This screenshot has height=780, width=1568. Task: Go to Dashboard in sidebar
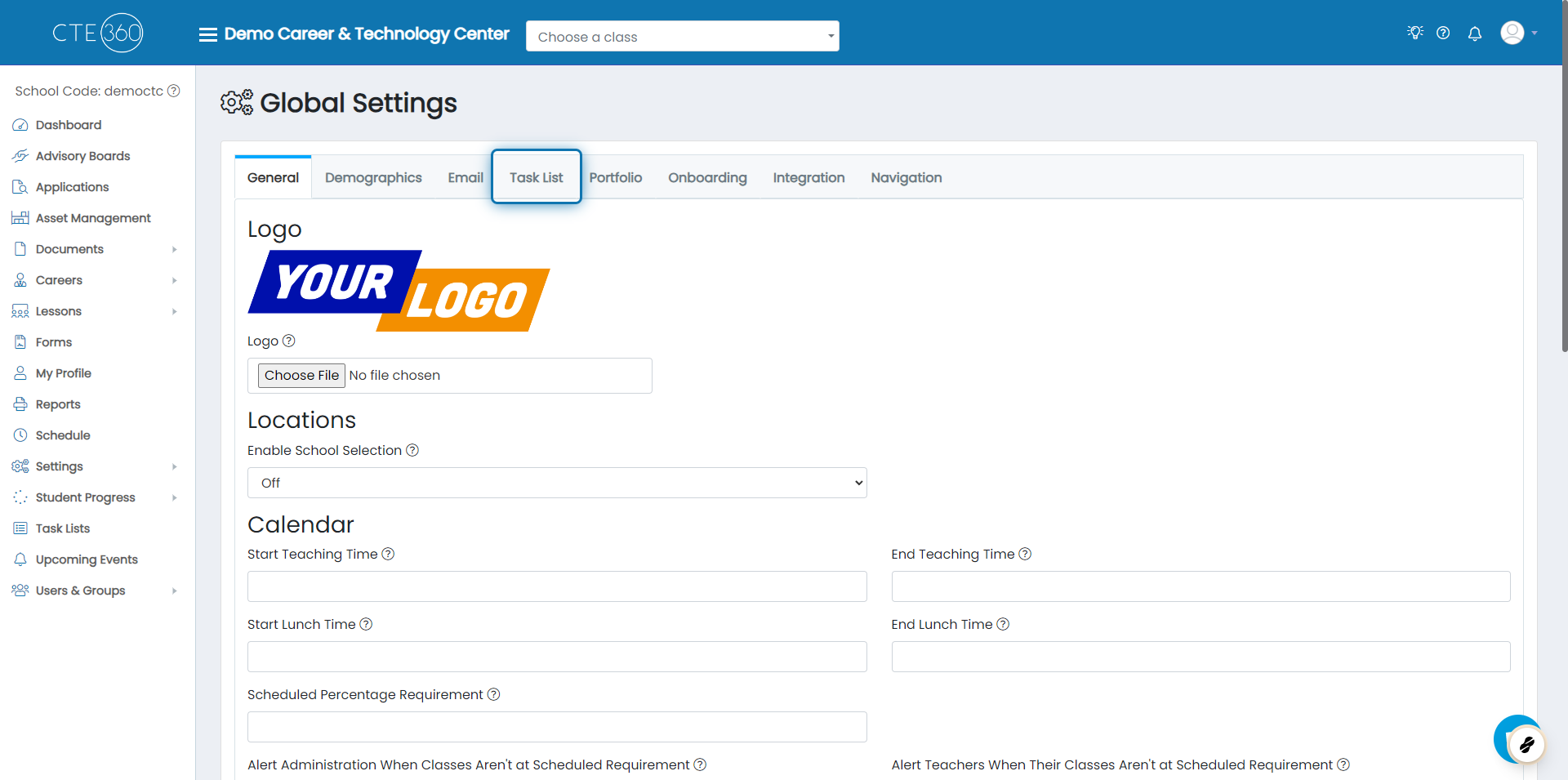[x=69, y=125]
